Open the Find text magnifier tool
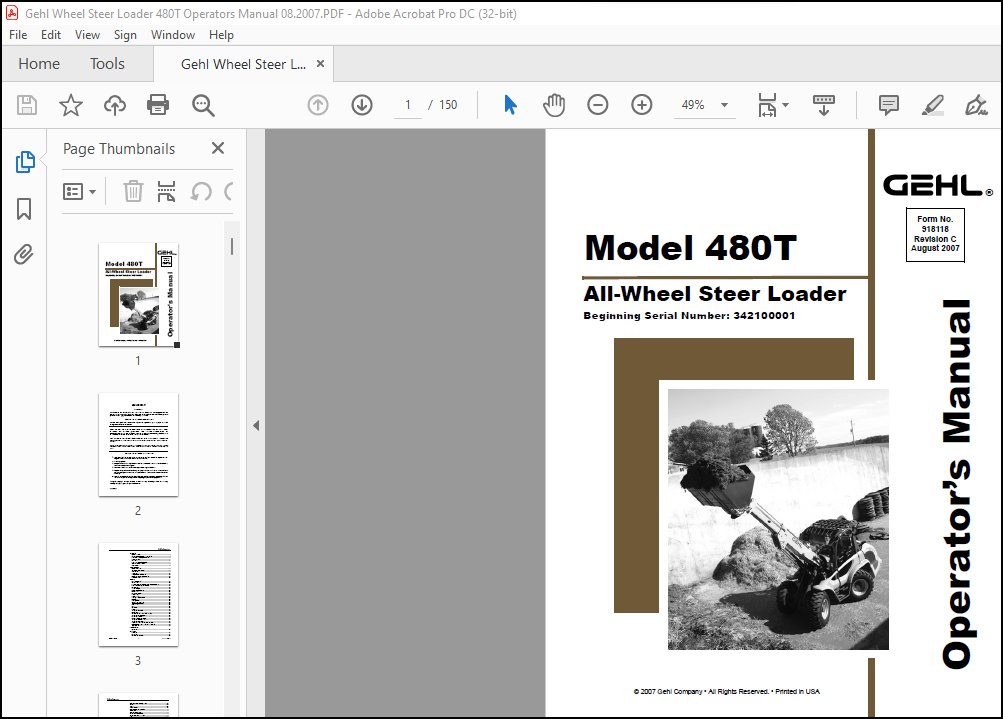 coord(203,105)
